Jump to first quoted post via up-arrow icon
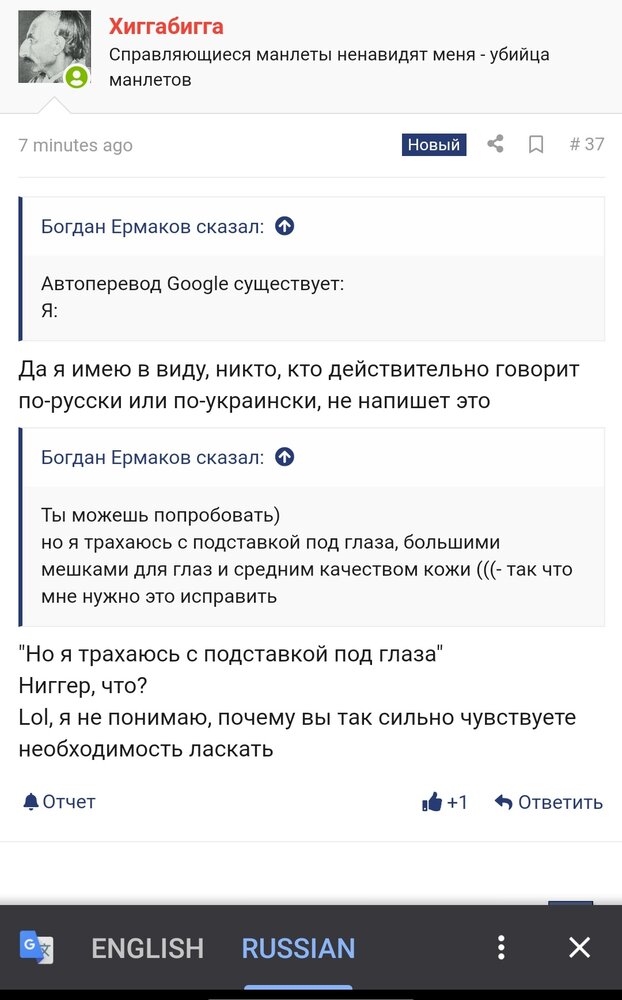The image size is (622, 1000). (x=285, y=226)
